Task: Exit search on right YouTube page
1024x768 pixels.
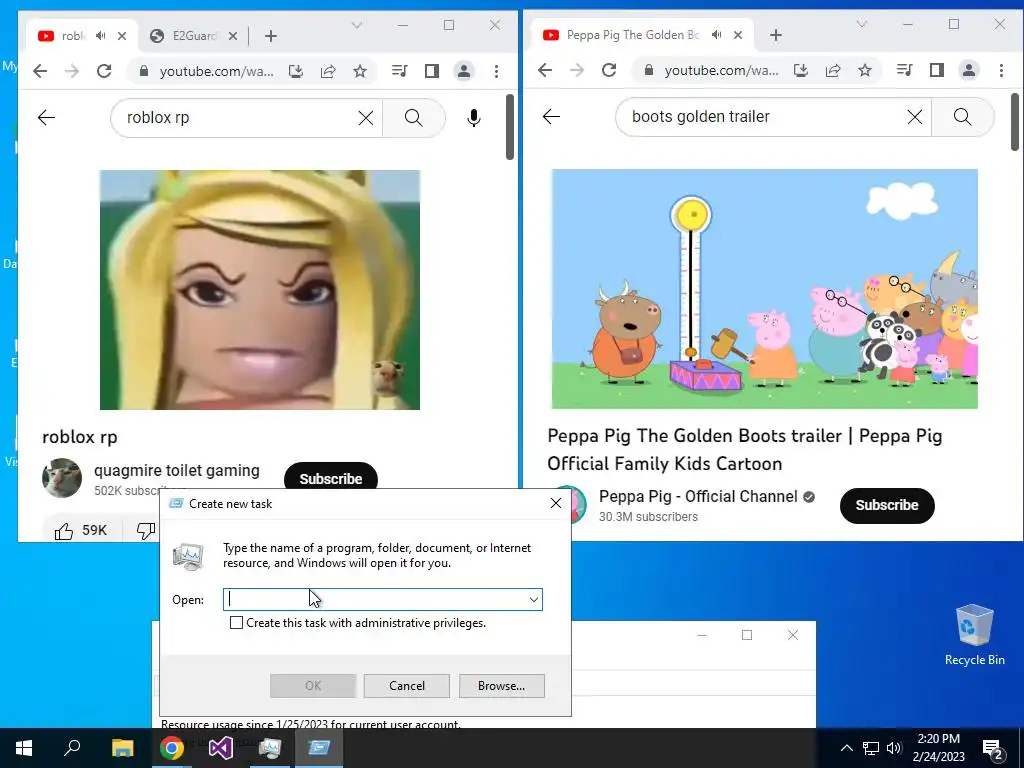Action: tap(551, 117)
